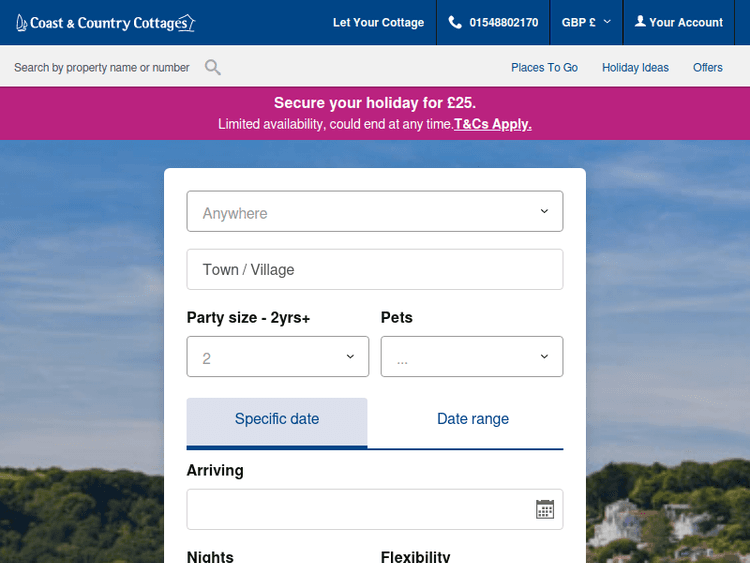
Task: Open the calendar icon in Arriving field
Action: point(545,509)
